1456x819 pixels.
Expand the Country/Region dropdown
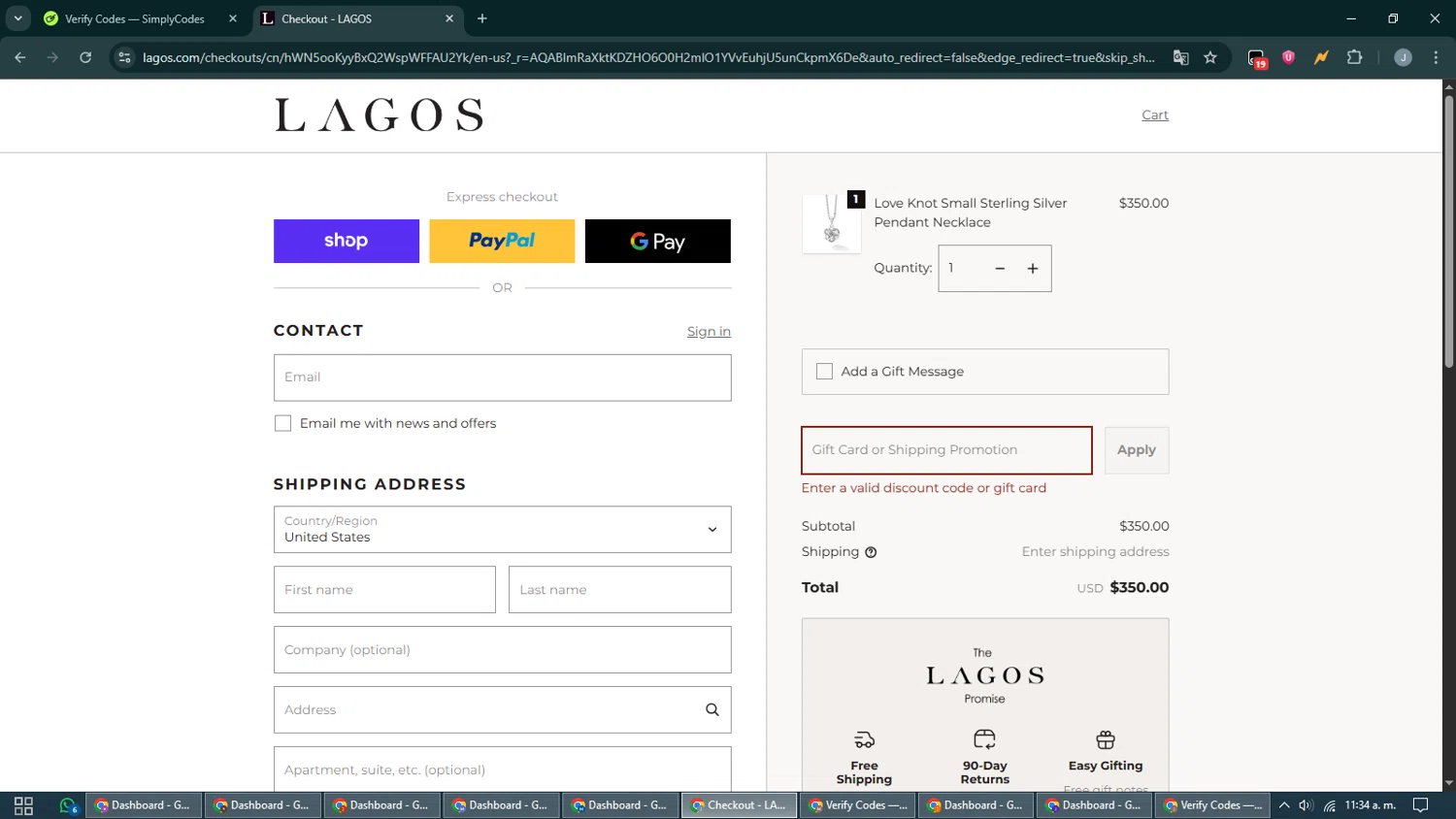502,529
